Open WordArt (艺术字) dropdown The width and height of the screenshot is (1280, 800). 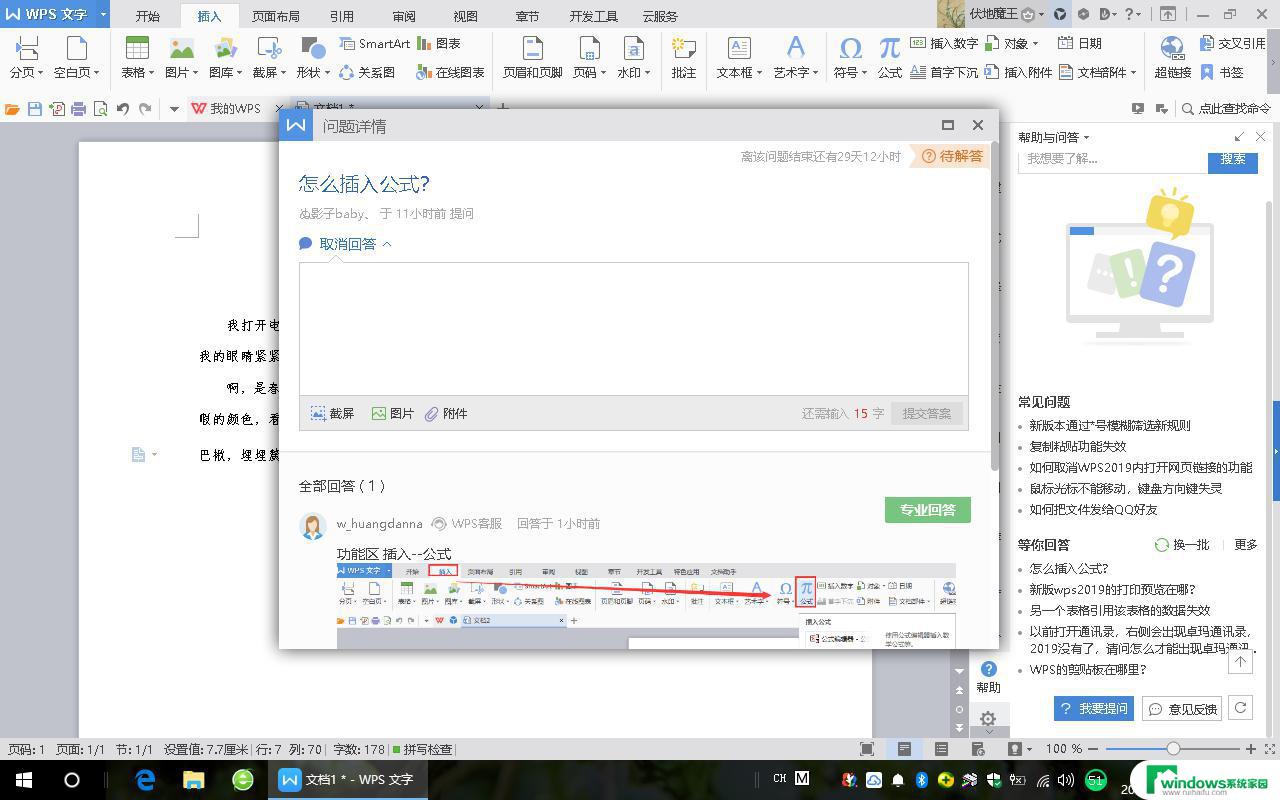pos(796,72)
